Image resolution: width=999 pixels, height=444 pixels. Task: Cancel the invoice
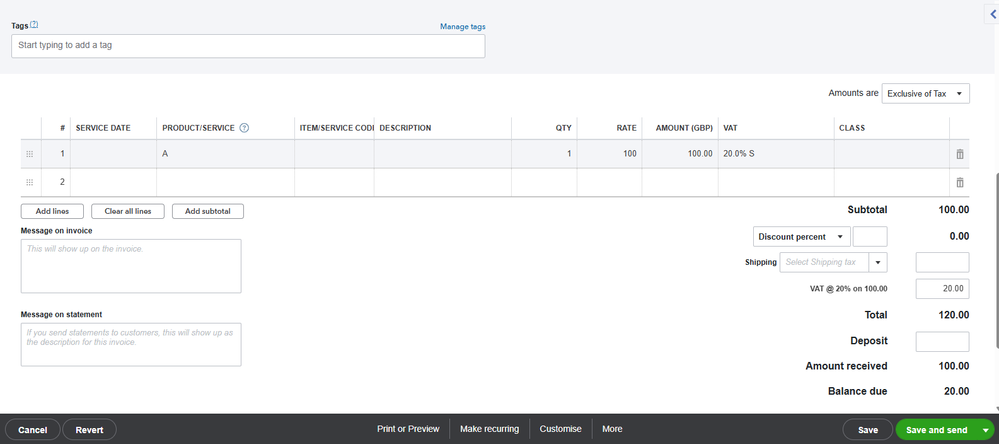pos(32,430)
